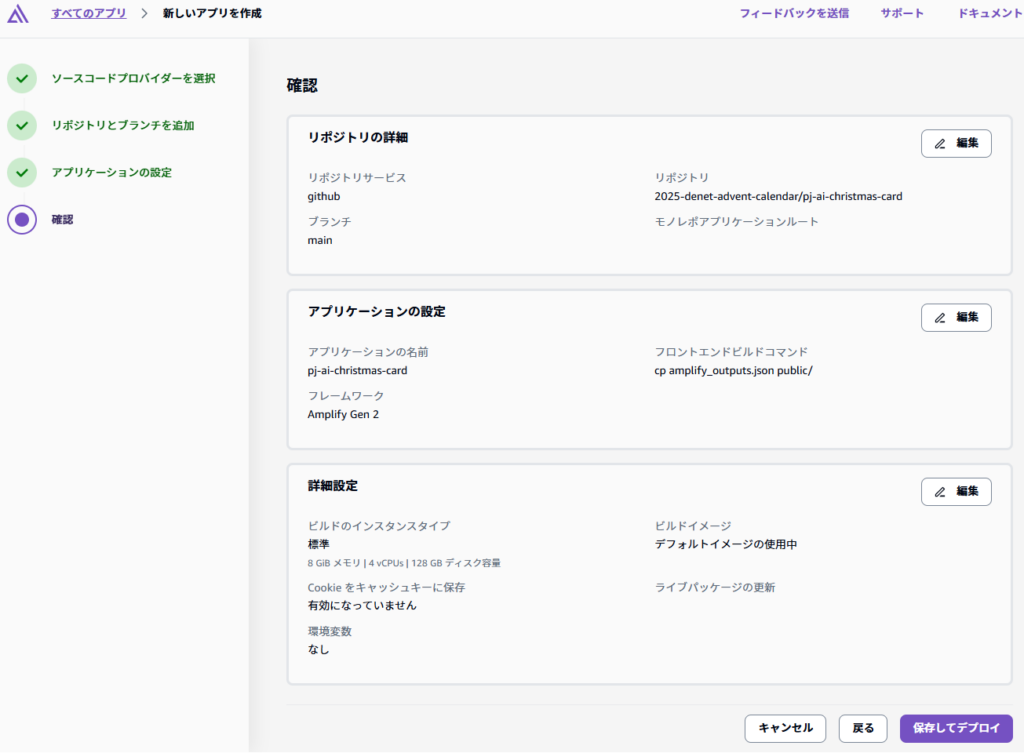Viewport: 1024px width, 753px height.
Task: Open the ドキュメント top menu item
Action: 989,14
